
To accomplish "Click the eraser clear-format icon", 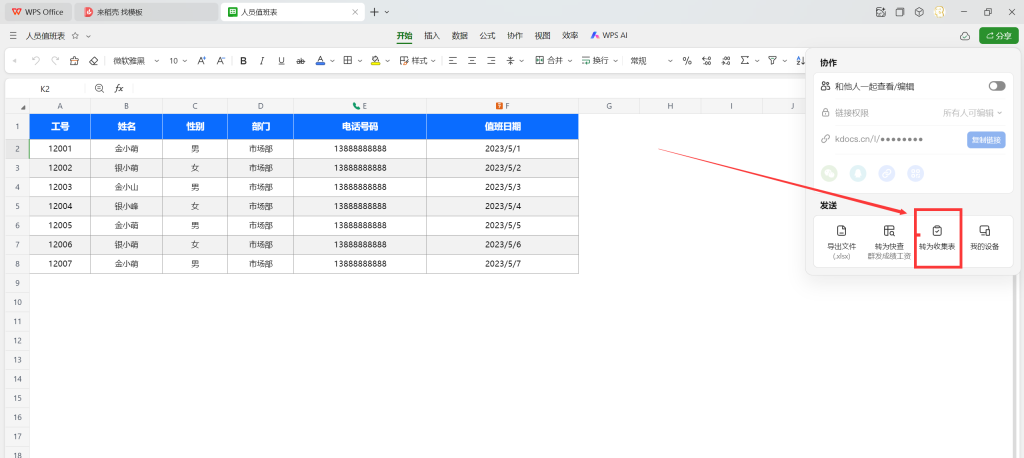I will tap(94, 61).
